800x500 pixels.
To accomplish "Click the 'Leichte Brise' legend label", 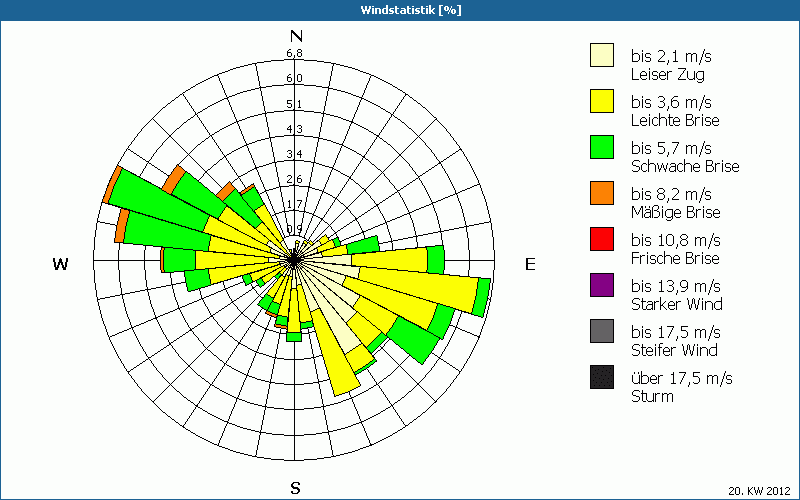I will 676,120.
